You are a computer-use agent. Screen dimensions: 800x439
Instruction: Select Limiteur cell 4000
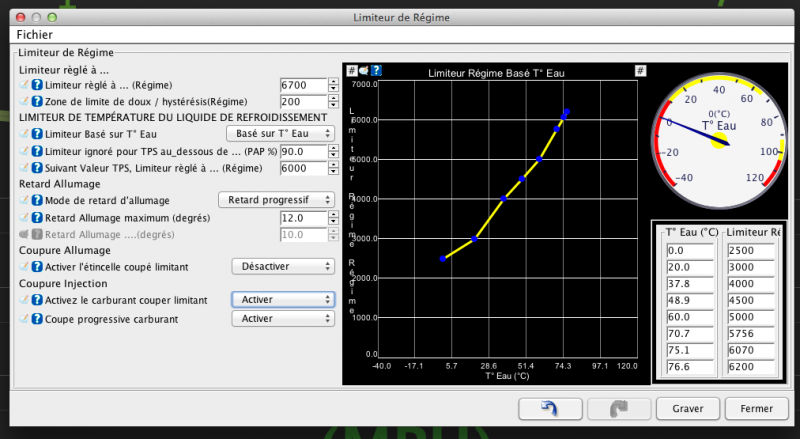click(751, 284)
